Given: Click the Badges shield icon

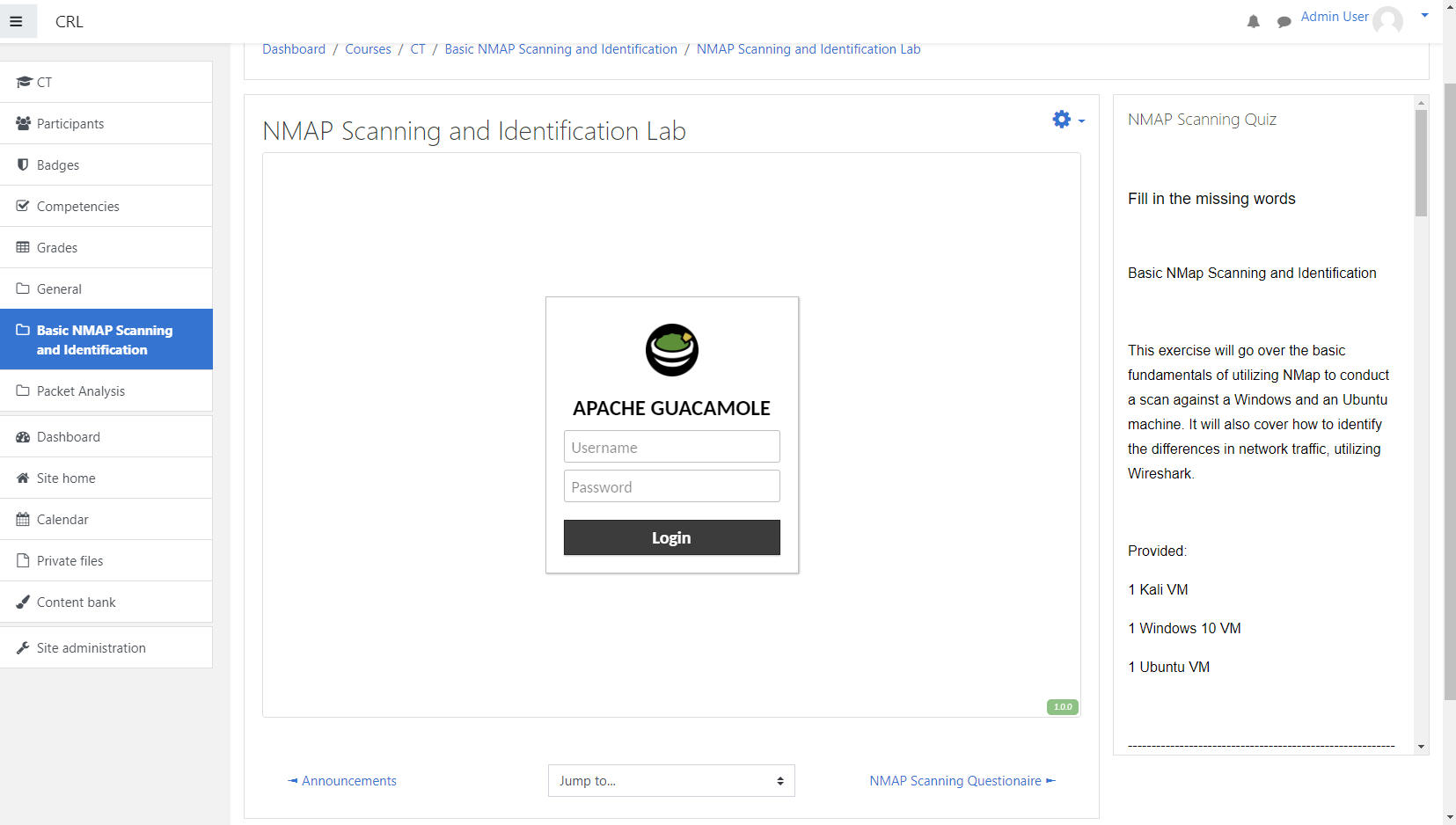Looking at the screenshot, I should 24,165.
